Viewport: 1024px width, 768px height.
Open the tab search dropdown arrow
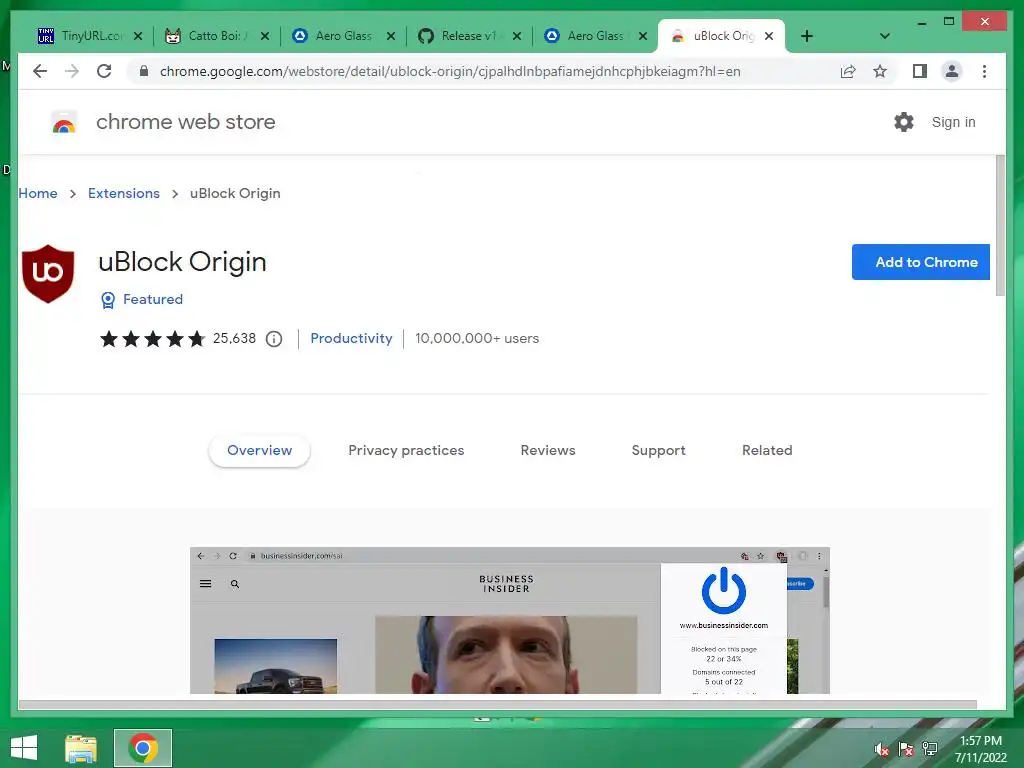(x=885, y=36)
